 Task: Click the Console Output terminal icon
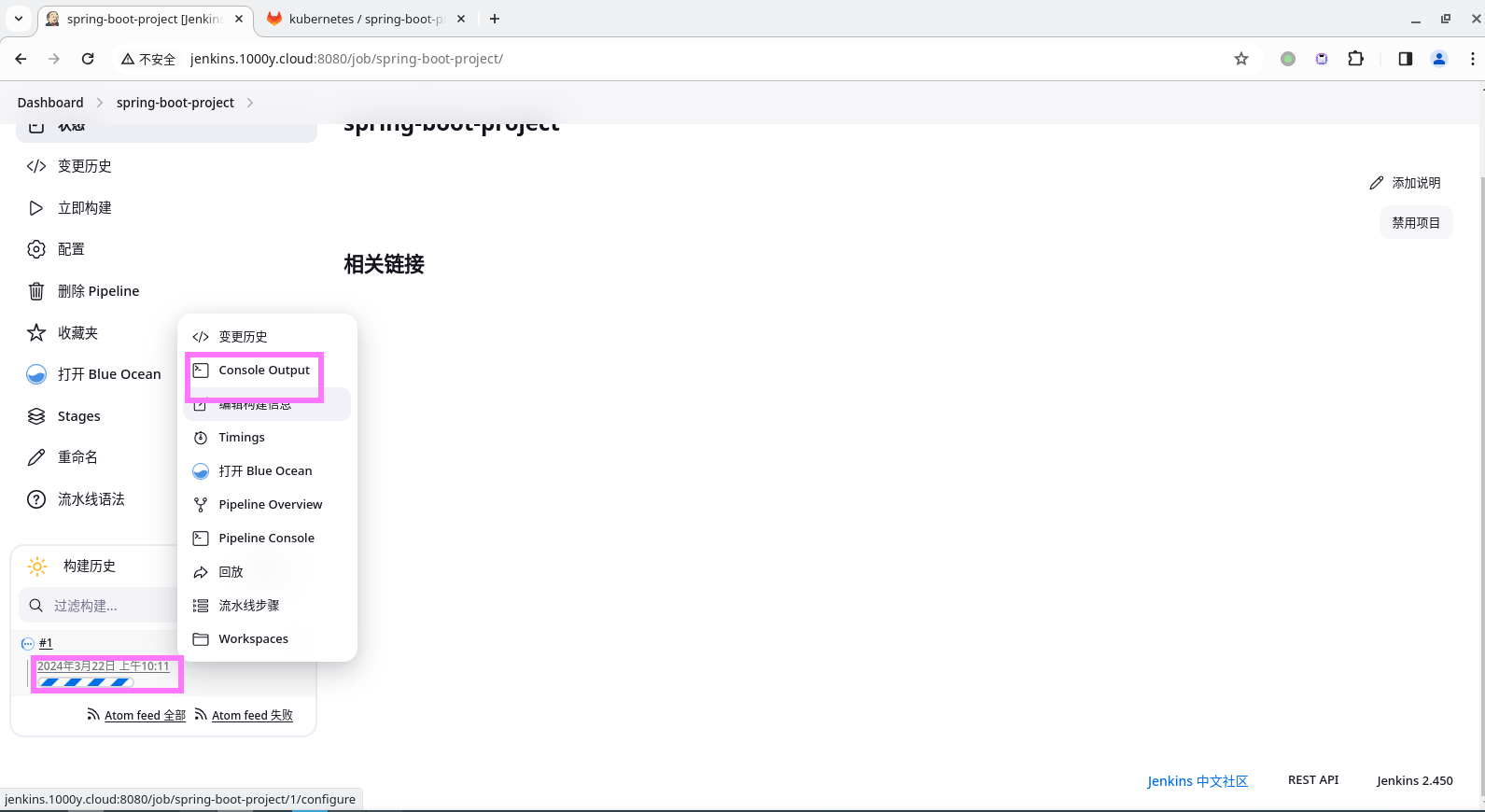coord(201,371)
